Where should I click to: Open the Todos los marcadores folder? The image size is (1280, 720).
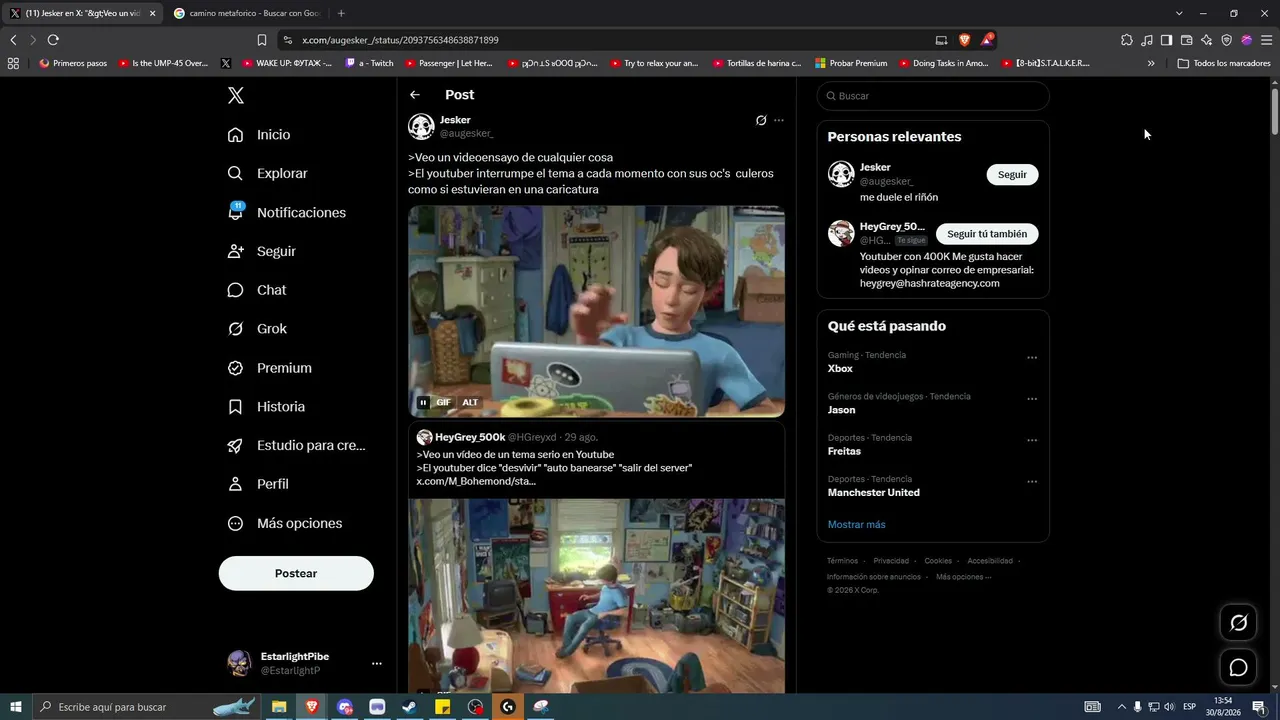click(x=1224, y=63)
